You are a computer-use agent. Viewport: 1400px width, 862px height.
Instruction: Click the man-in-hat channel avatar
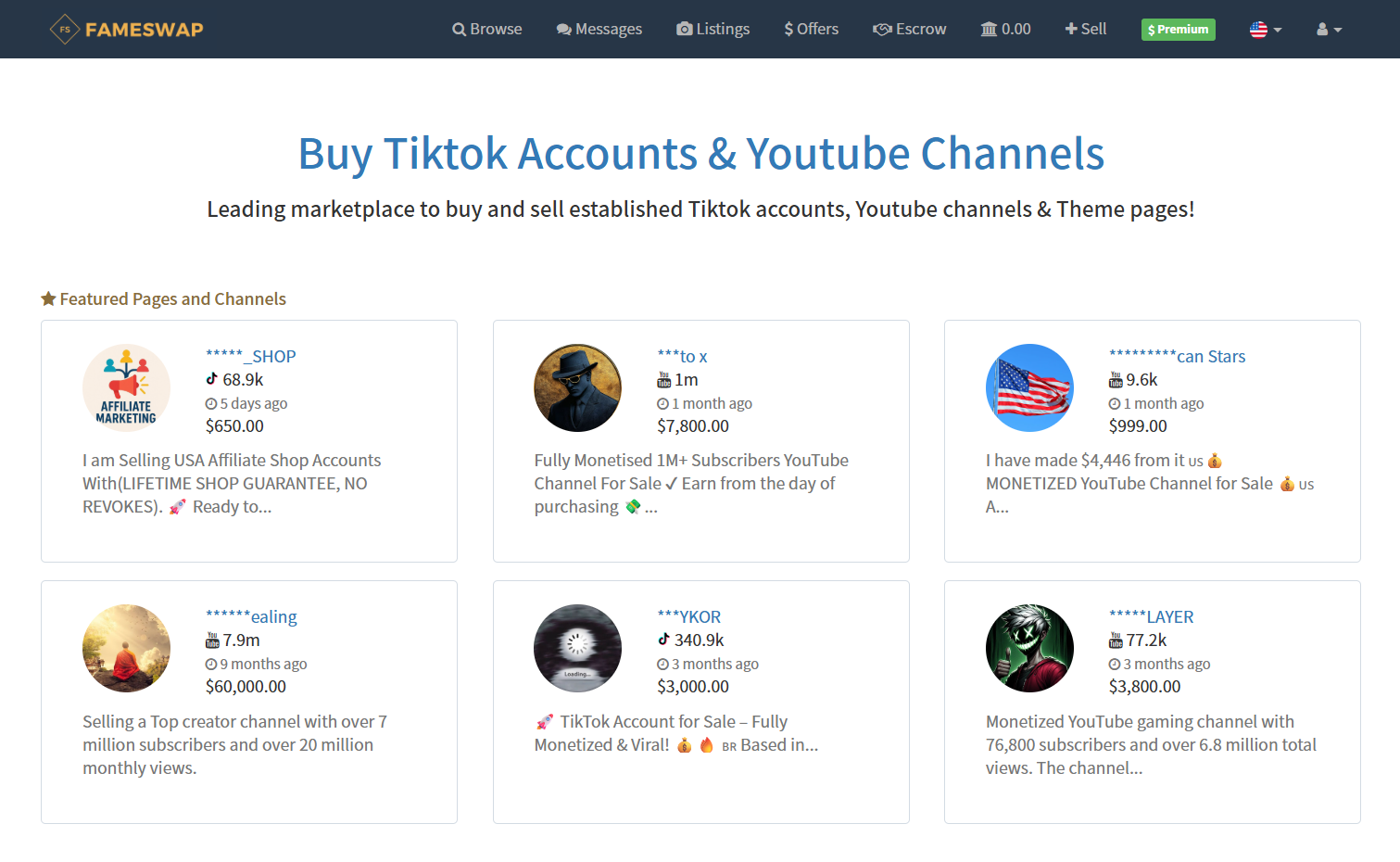pos(577,388)
